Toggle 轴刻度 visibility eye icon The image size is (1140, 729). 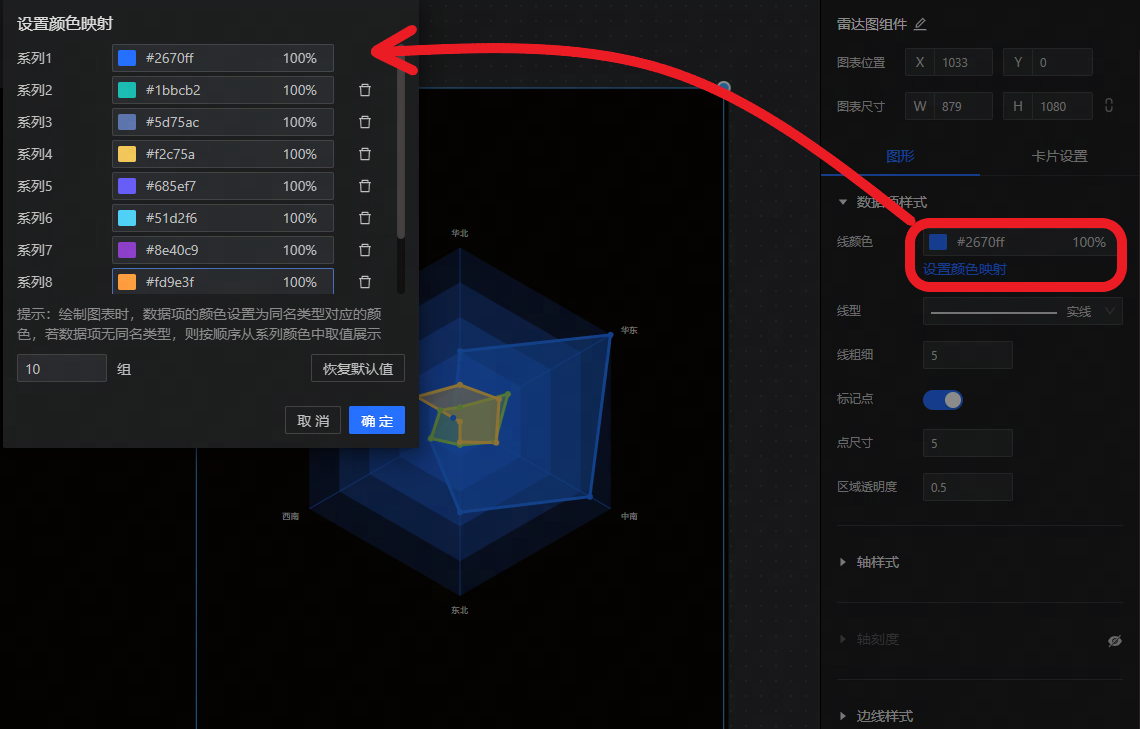pyautogui.click(x=1115, y=641)
